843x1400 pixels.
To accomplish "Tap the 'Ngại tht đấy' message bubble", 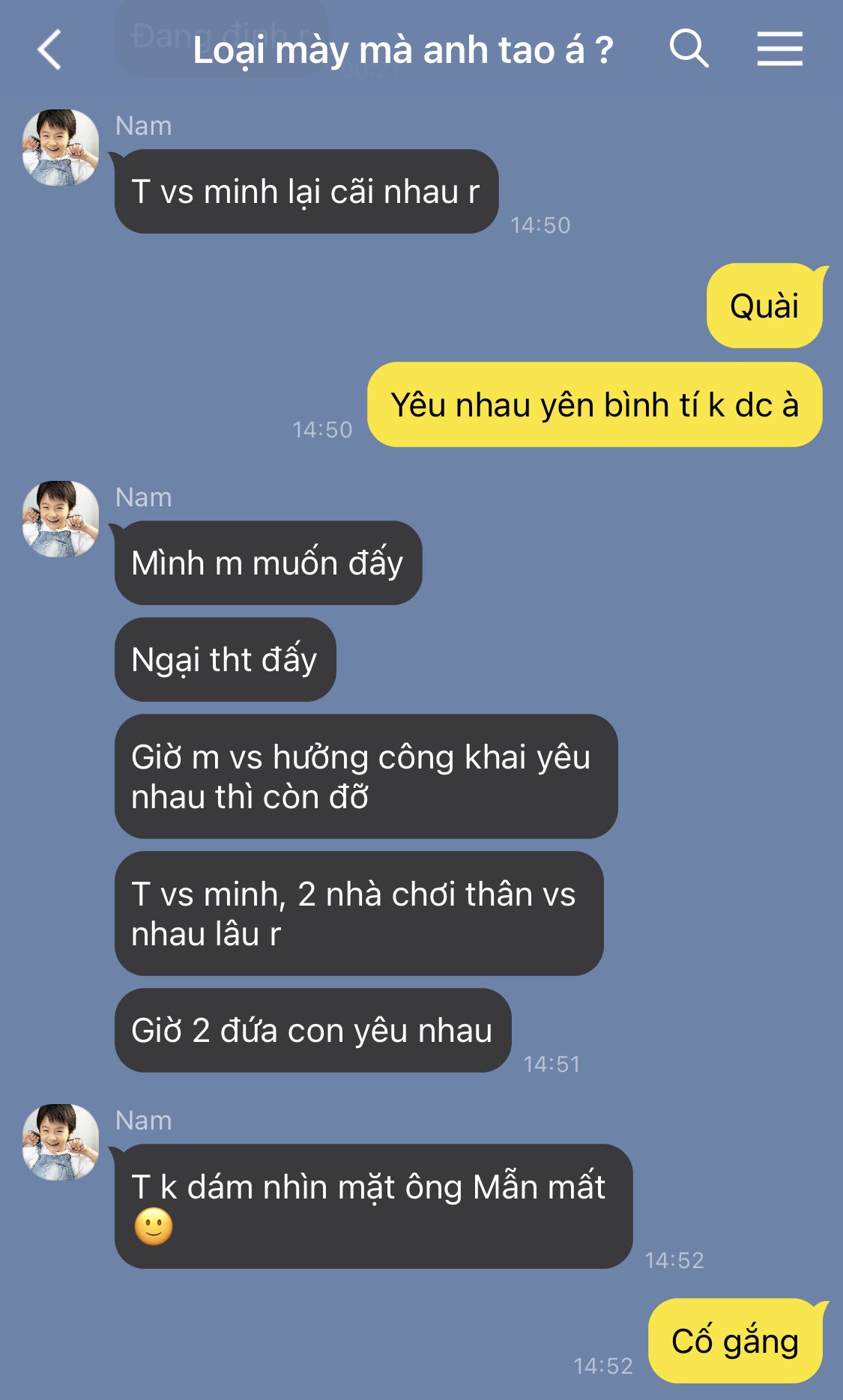I will pyautogui.click(x=225, y=659).
